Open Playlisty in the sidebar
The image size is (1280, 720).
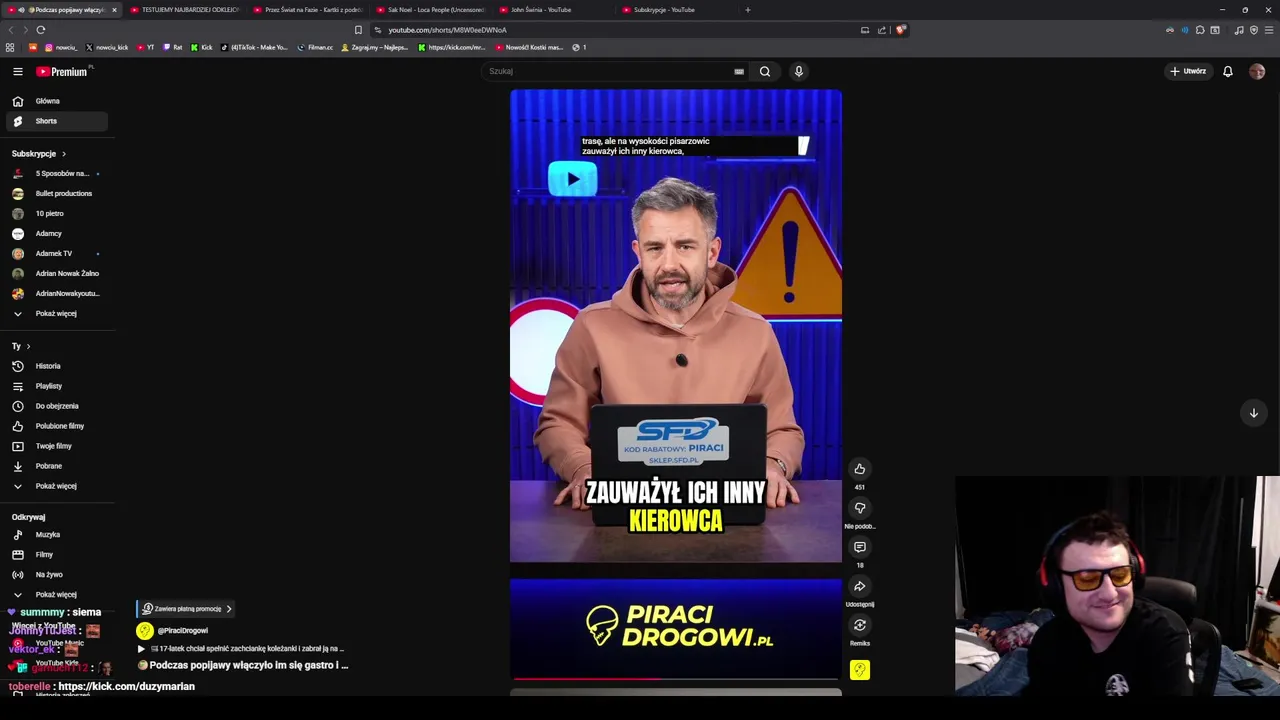click(x=56, y=386)
